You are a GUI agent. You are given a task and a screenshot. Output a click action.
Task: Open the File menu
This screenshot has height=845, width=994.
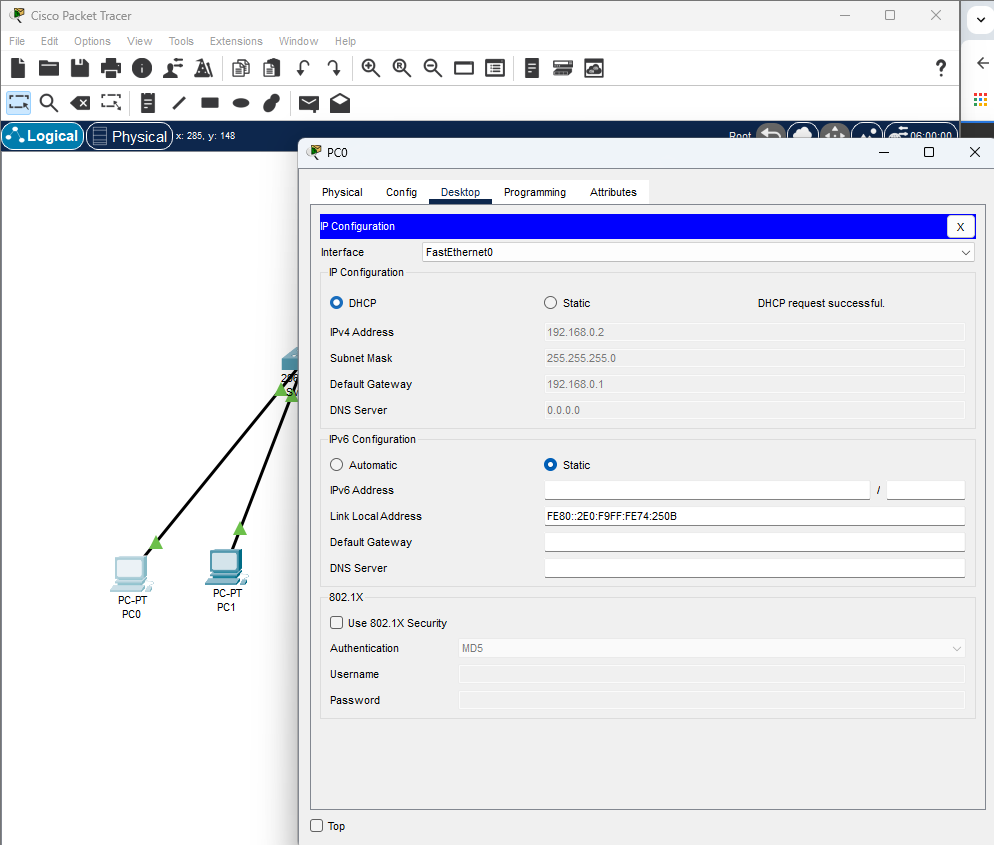tap(17, 41)
